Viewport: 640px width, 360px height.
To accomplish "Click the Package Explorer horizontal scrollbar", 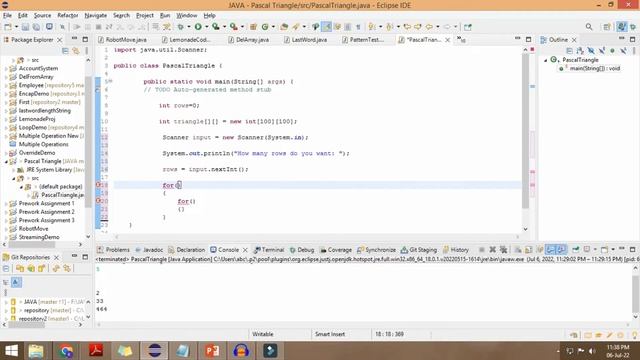I will pos(32,244).
